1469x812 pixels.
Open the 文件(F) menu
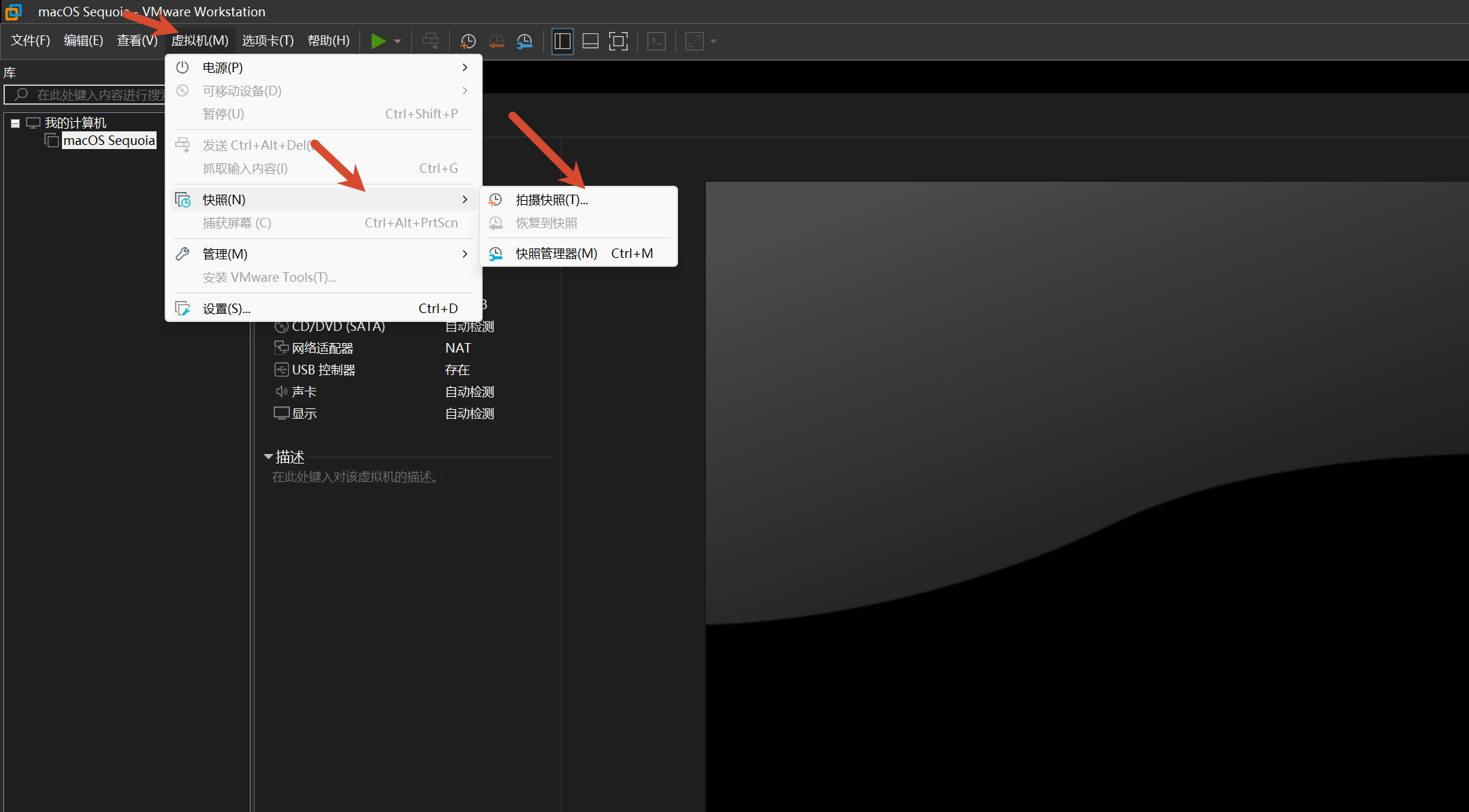(31, 41)
